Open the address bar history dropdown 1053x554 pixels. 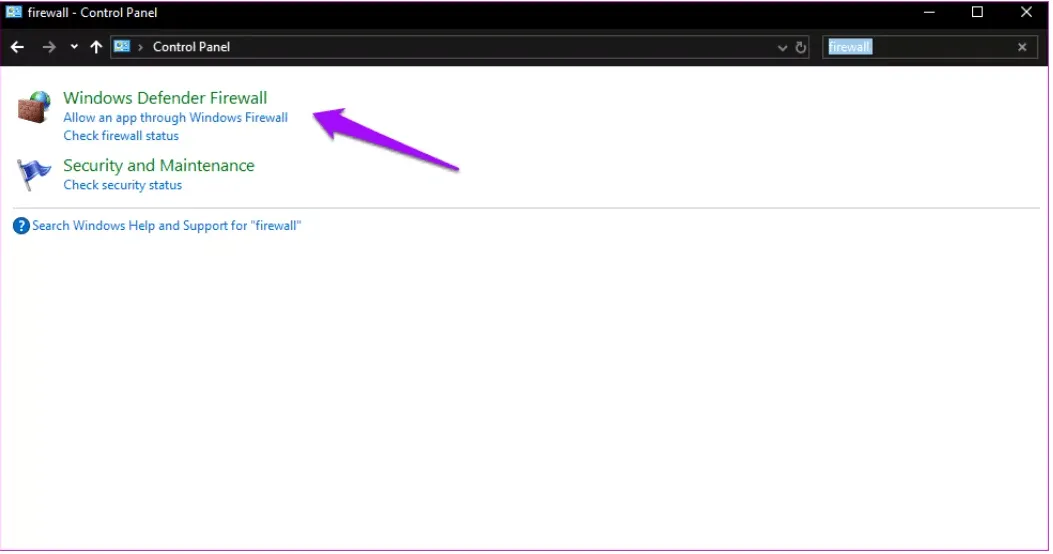782,47
